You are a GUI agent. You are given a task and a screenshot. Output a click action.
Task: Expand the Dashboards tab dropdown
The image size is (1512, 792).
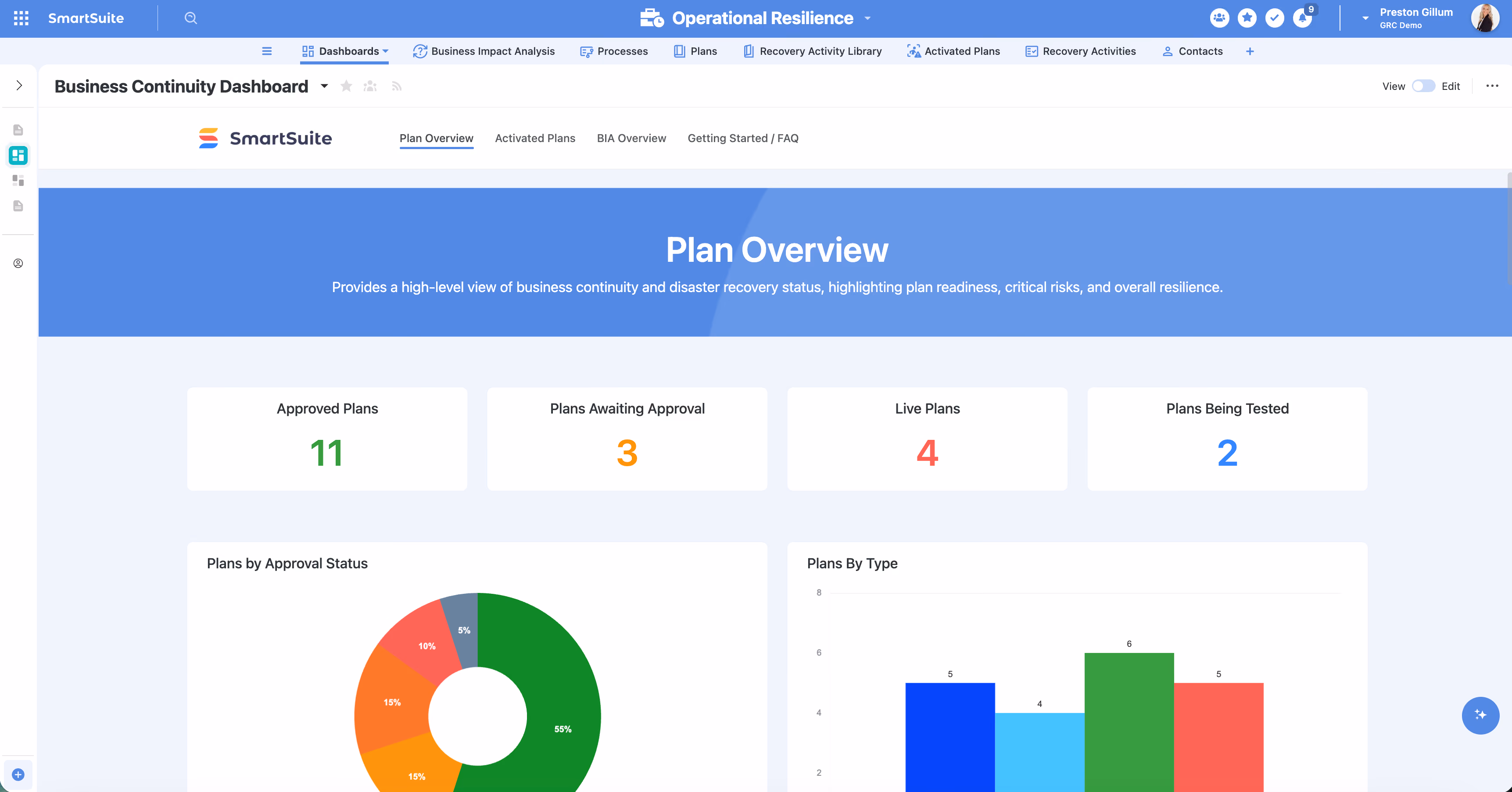coord(386,52)
